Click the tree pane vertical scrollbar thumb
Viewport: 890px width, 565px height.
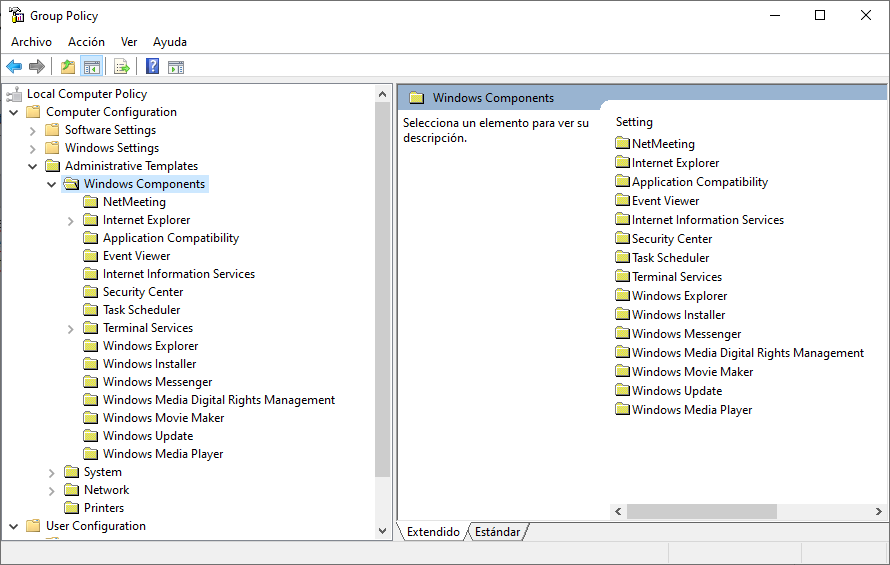pyautogui.click(x=383, y=290)
